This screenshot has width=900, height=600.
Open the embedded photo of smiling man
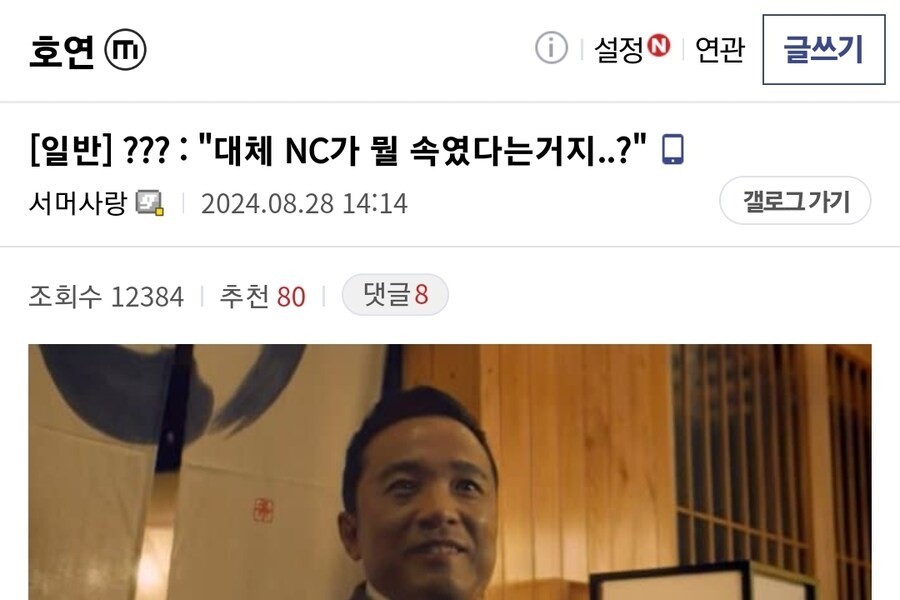click(x=450, y=472)
